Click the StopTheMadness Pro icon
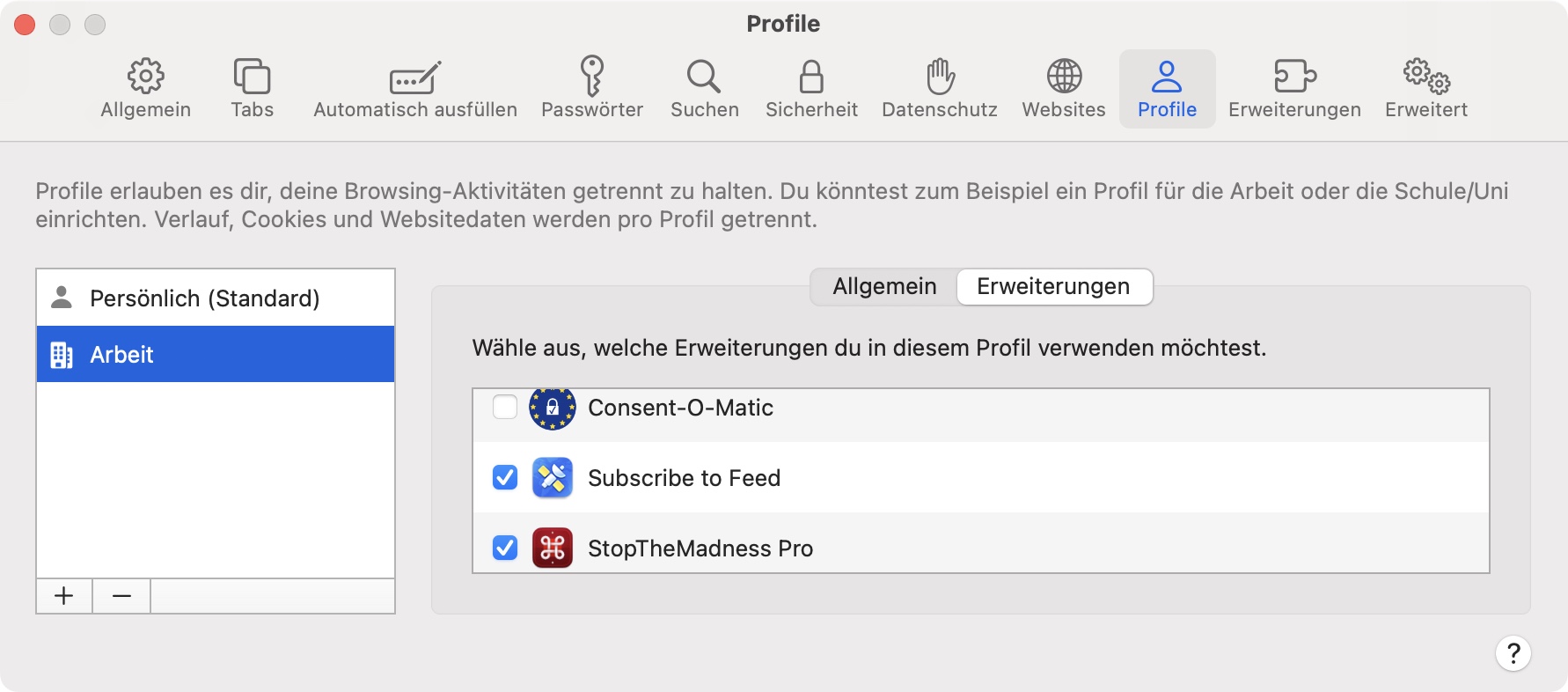 (x=553, y=548)
